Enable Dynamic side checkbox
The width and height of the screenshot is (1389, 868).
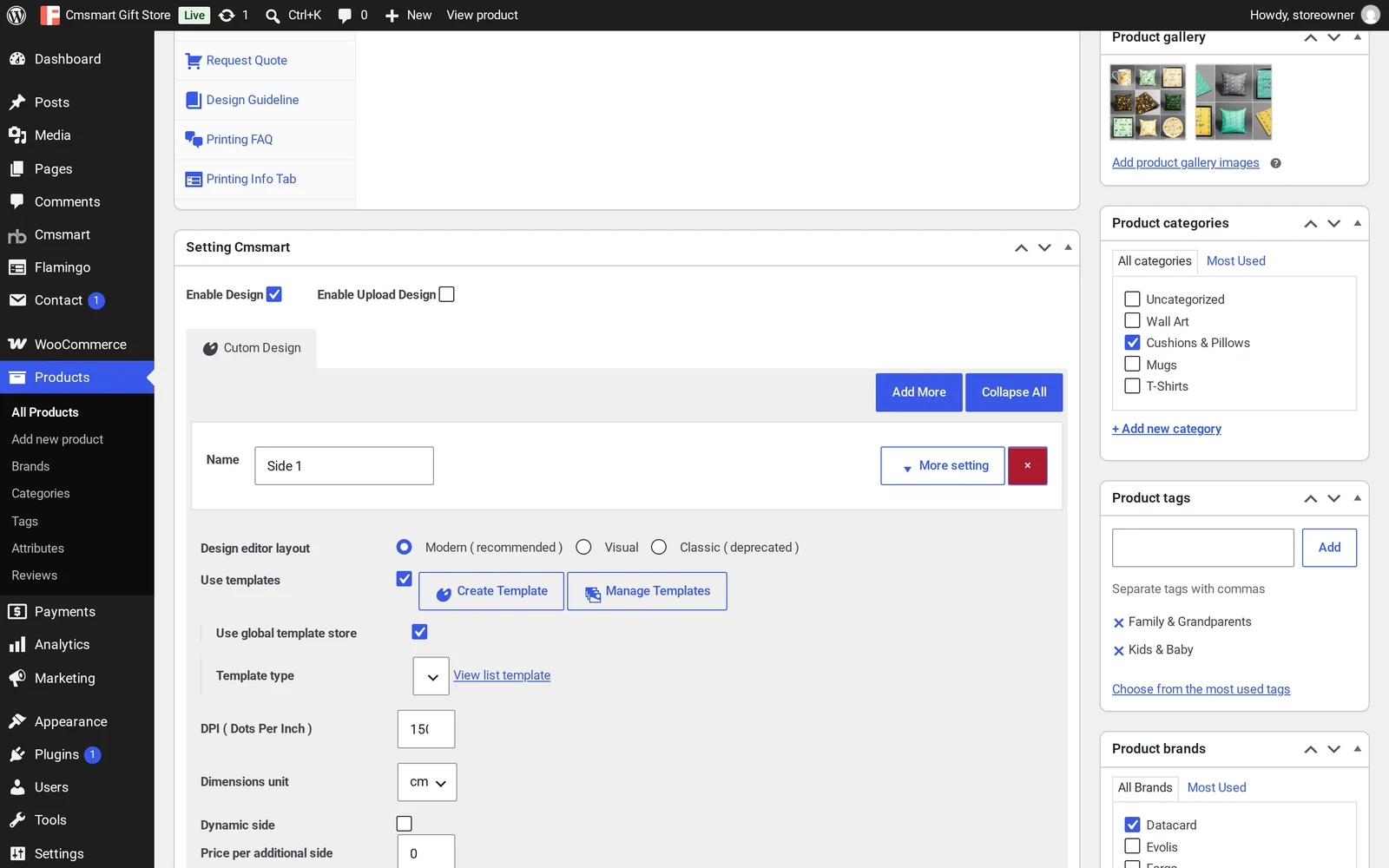(x=404, y=824)
